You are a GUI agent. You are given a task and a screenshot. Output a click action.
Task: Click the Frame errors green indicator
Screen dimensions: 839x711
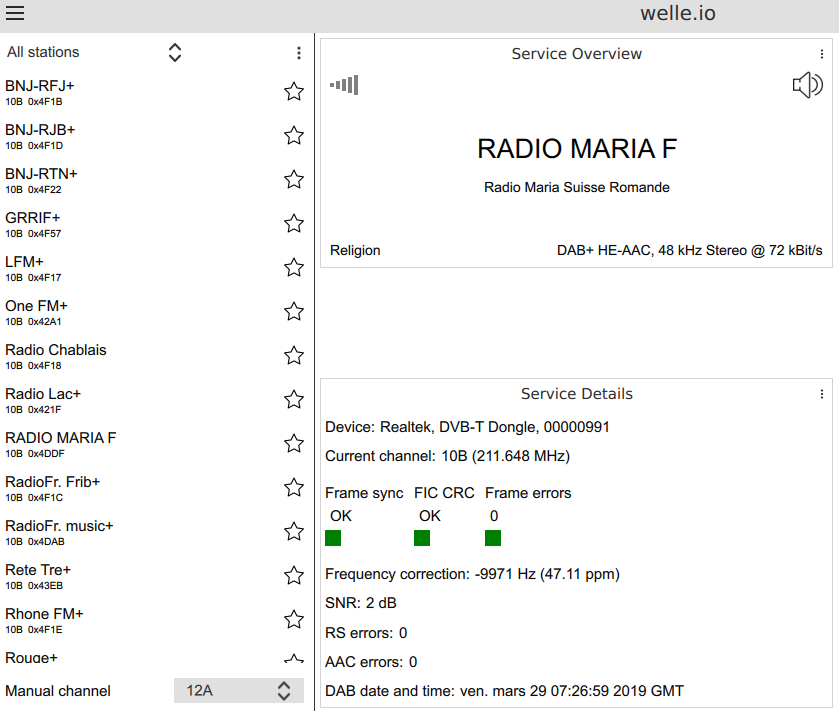coord(493,538)
